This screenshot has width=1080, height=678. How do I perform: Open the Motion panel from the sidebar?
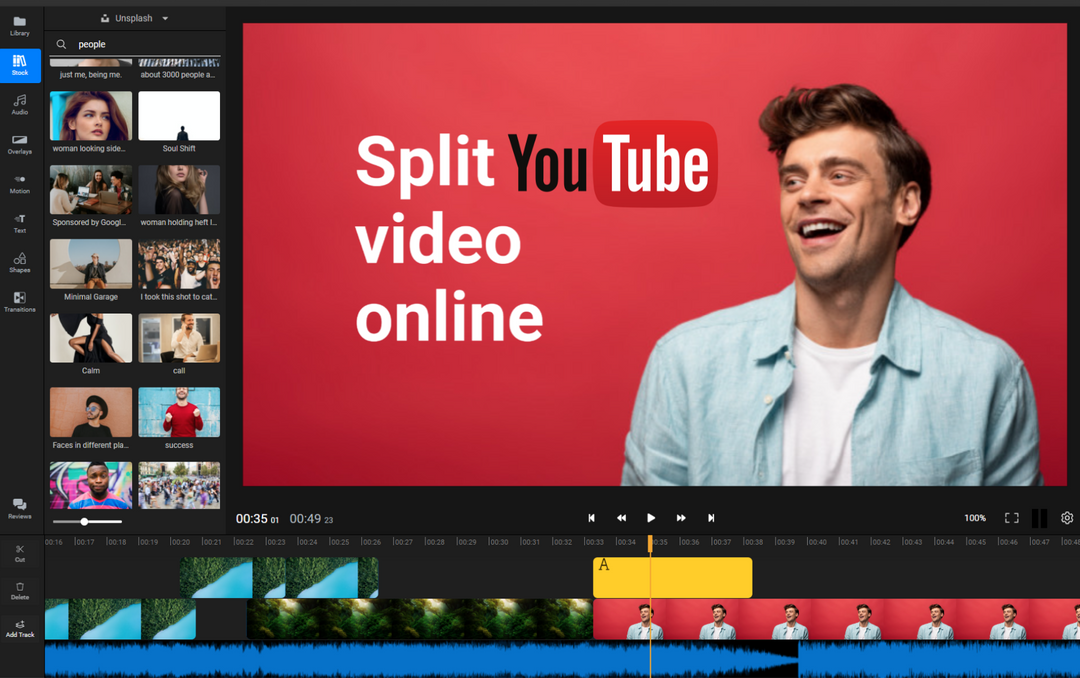point(19,185)
